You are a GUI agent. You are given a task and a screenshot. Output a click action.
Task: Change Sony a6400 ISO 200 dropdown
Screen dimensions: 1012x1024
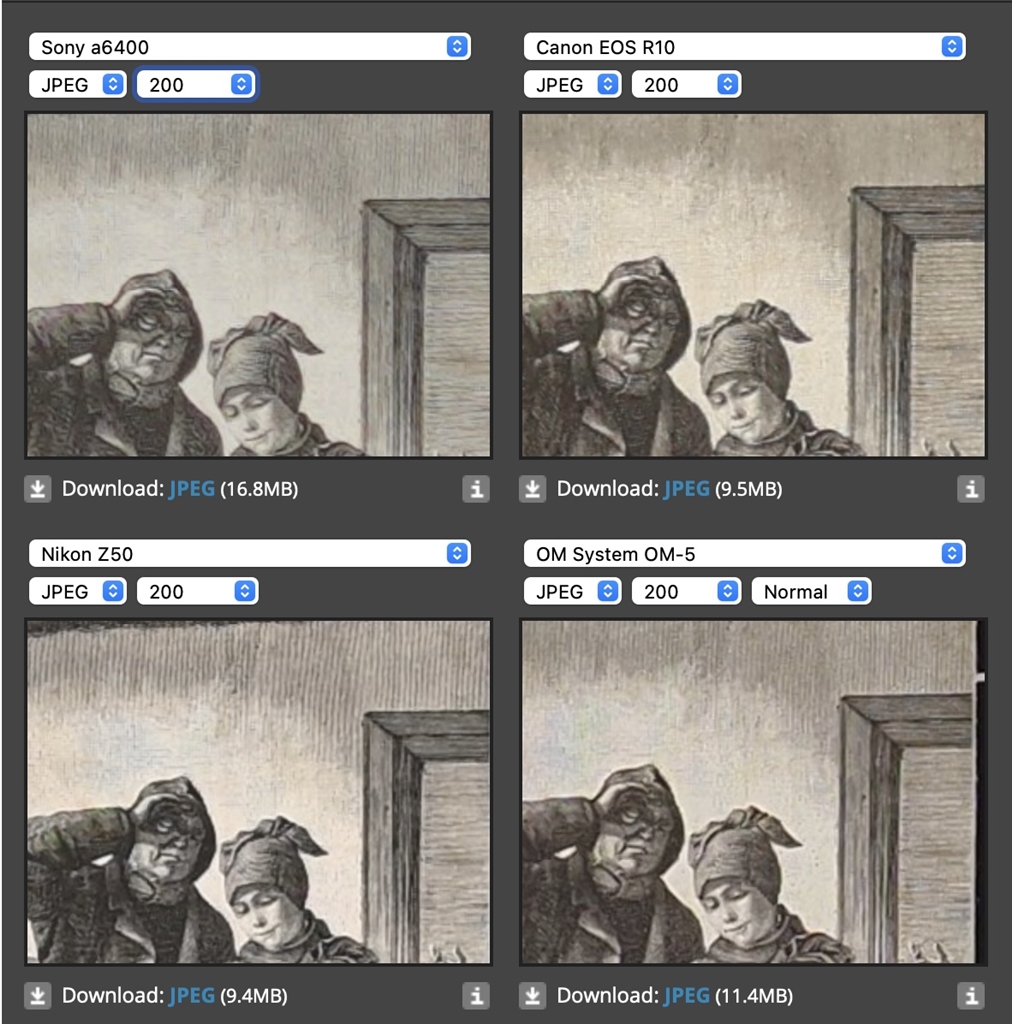tap(196, 84)
